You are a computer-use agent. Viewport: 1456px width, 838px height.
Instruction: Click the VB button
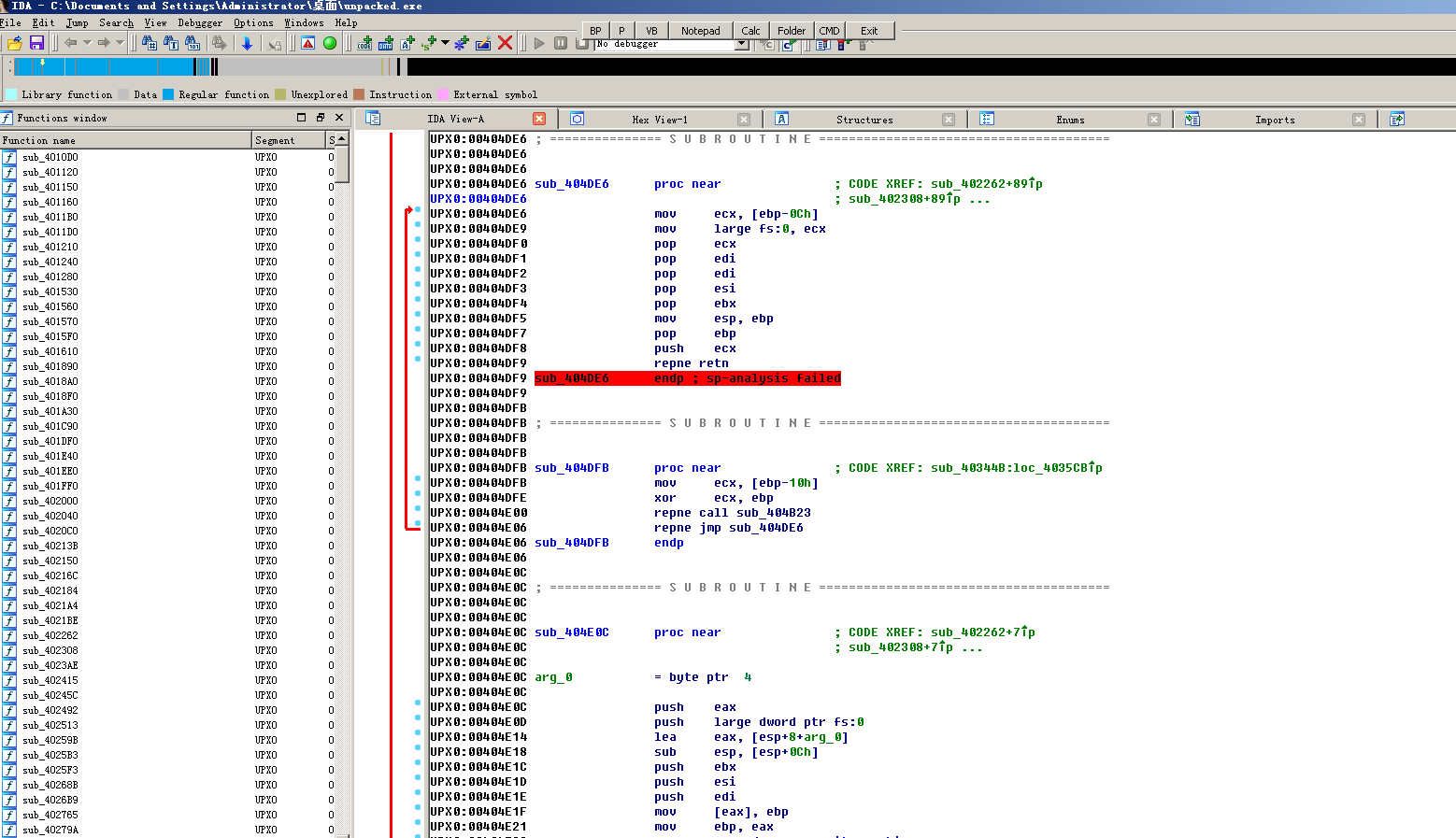point(651,31)
